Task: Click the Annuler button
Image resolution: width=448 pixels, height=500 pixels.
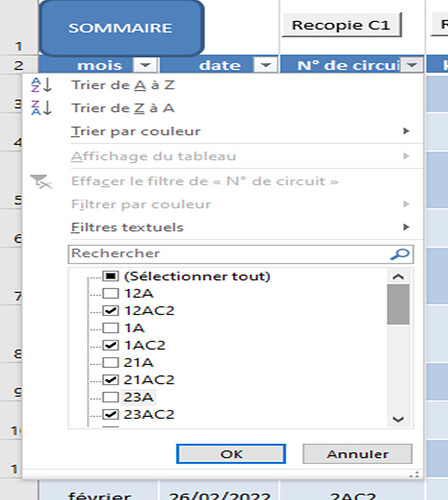Action: [357, 454]
